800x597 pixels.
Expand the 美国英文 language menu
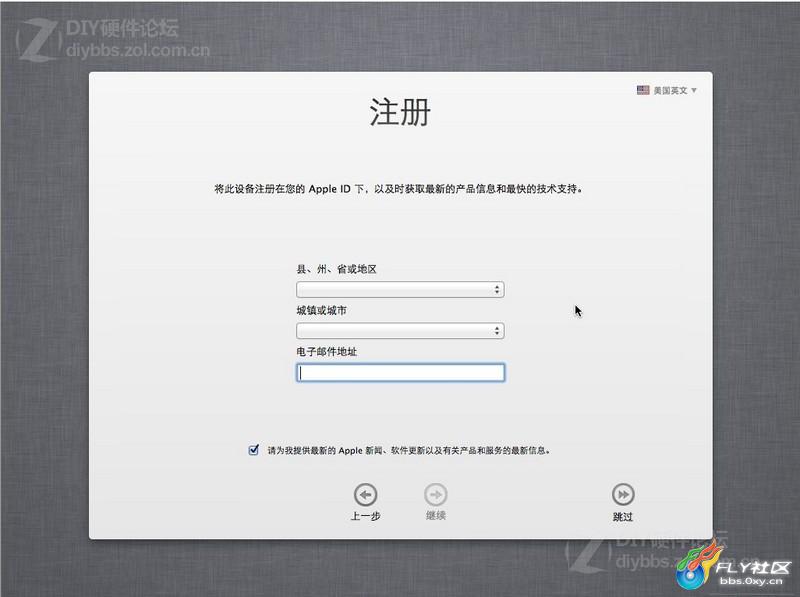coord(667,90)
